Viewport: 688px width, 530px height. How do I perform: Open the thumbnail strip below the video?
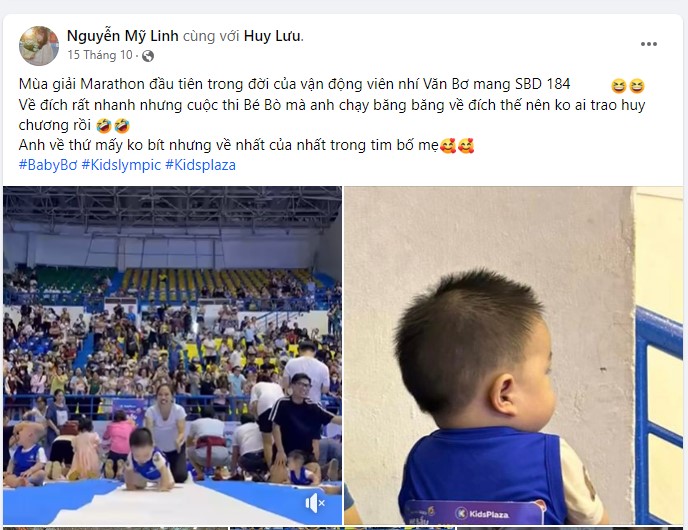click(x=343, y=528)
